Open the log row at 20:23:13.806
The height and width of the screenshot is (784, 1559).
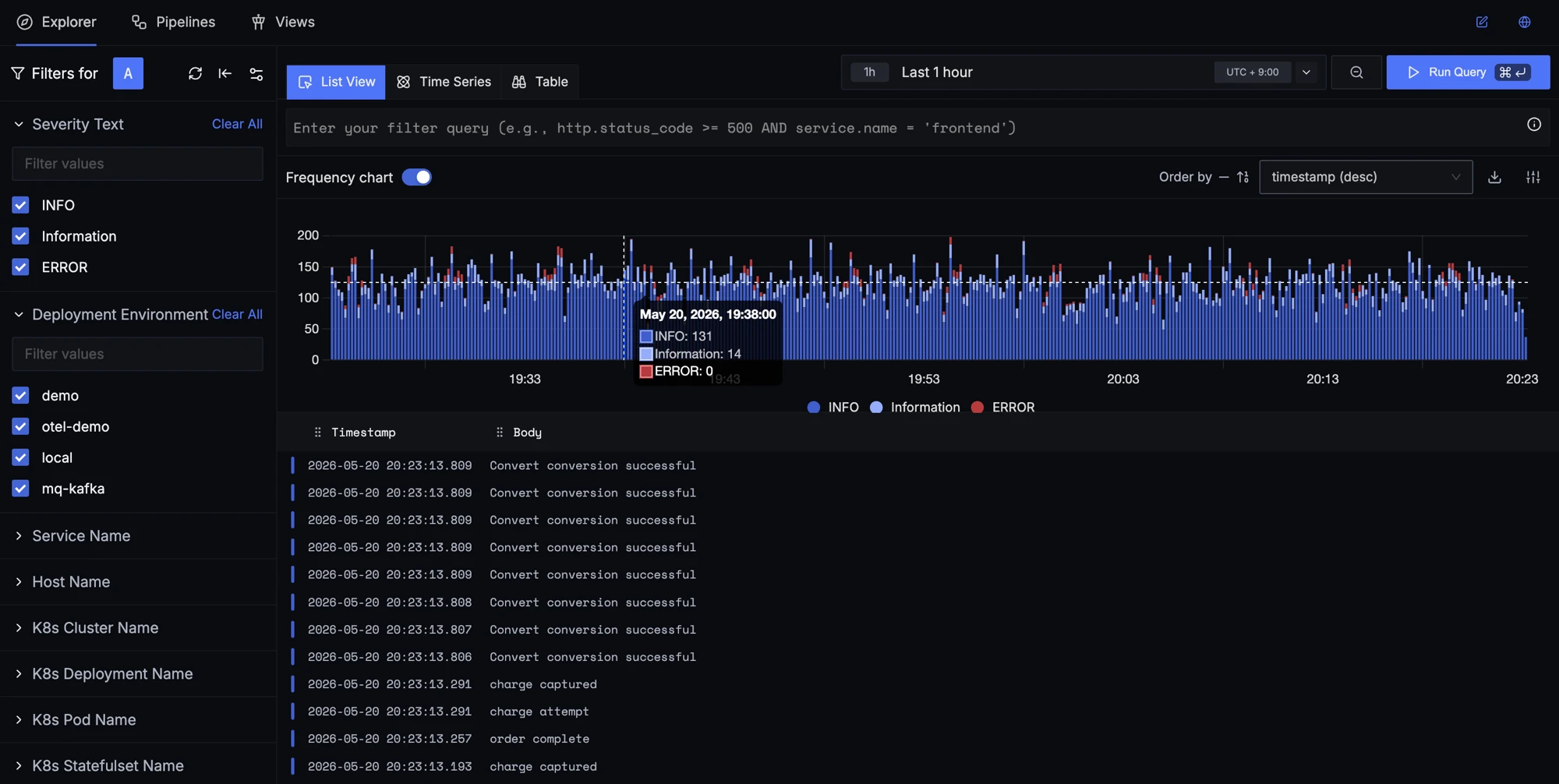pos(917,657)
